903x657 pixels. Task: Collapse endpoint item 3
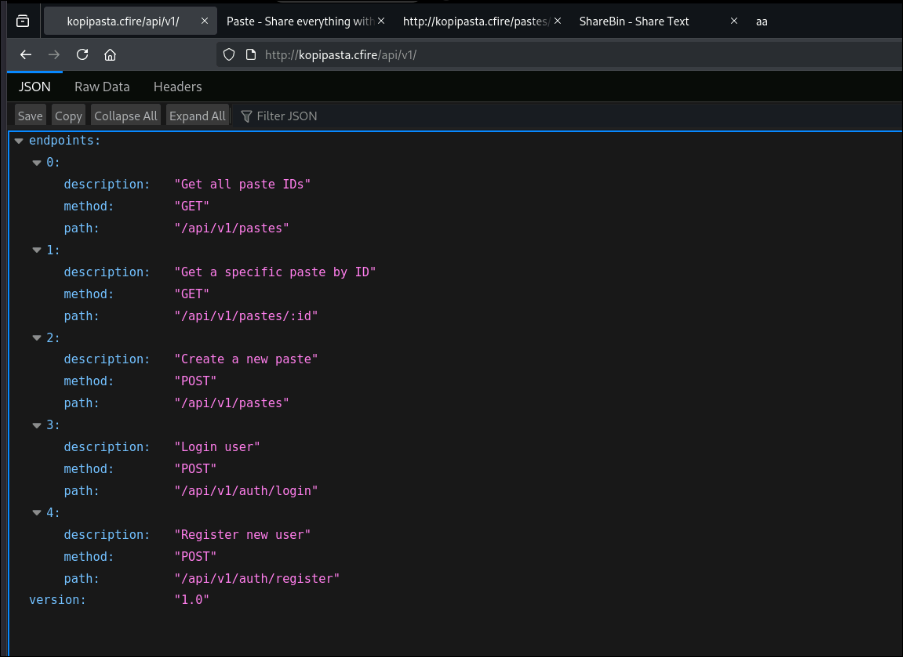(x=37, y=425)
